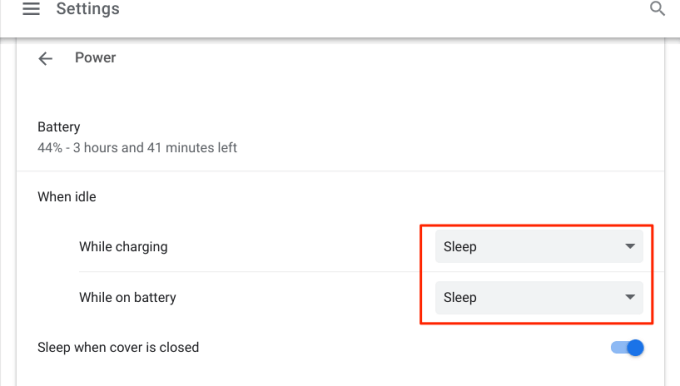The height and width of the screenshot is (386, 680).
Task: Click the Settings page title
Action: (x=88, y=9)
